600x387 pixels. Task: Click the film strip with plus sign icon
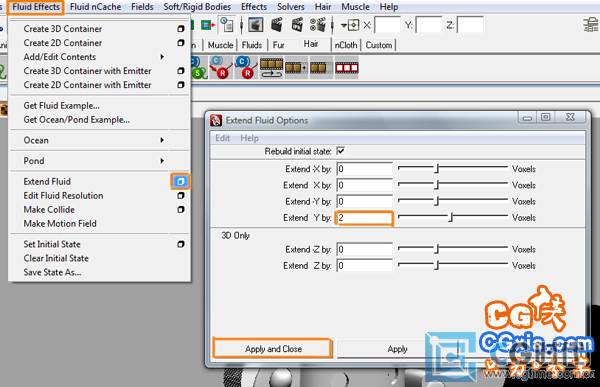(296, 68)
